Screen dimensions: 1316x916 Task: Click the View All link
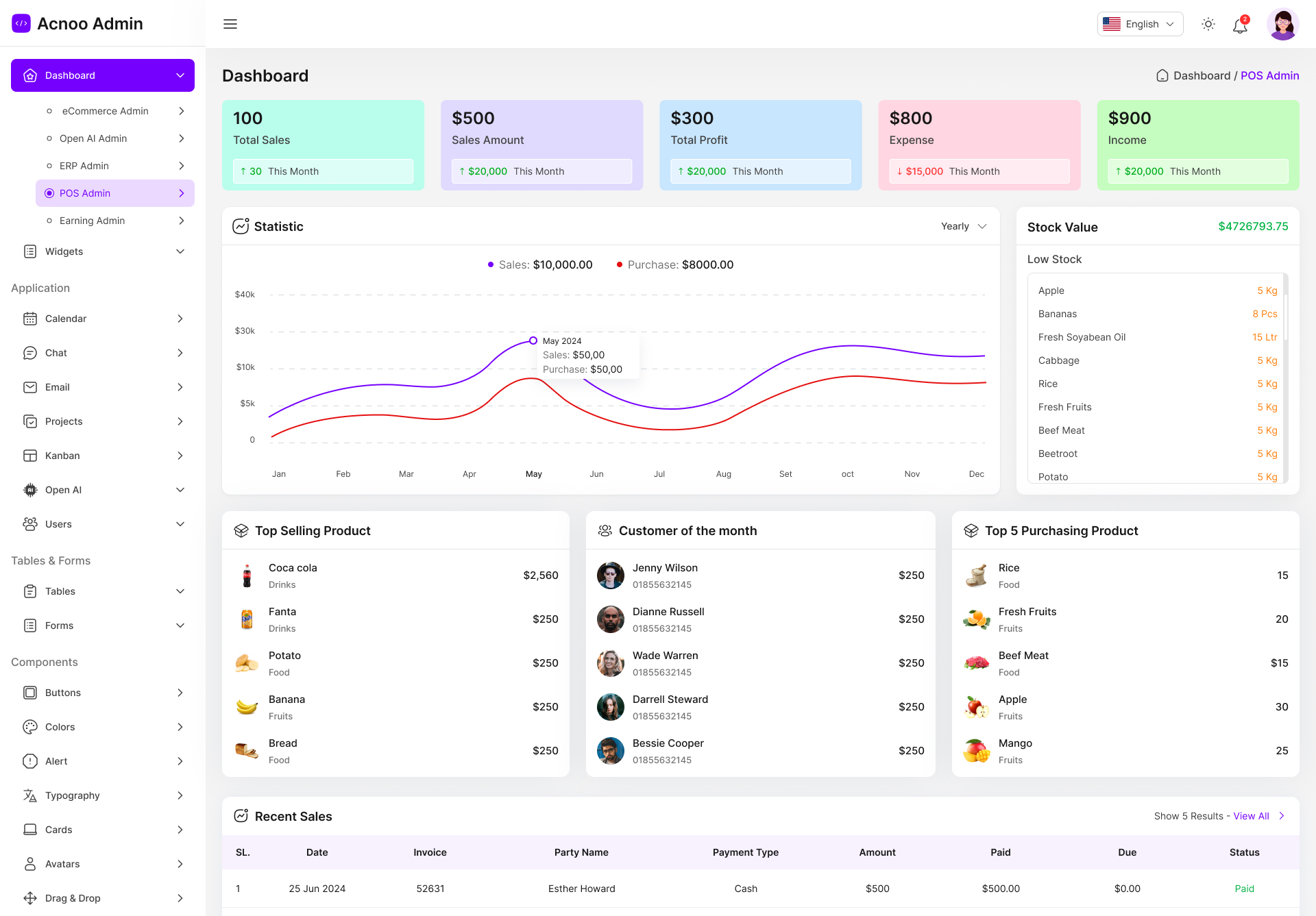[1251, 816]
